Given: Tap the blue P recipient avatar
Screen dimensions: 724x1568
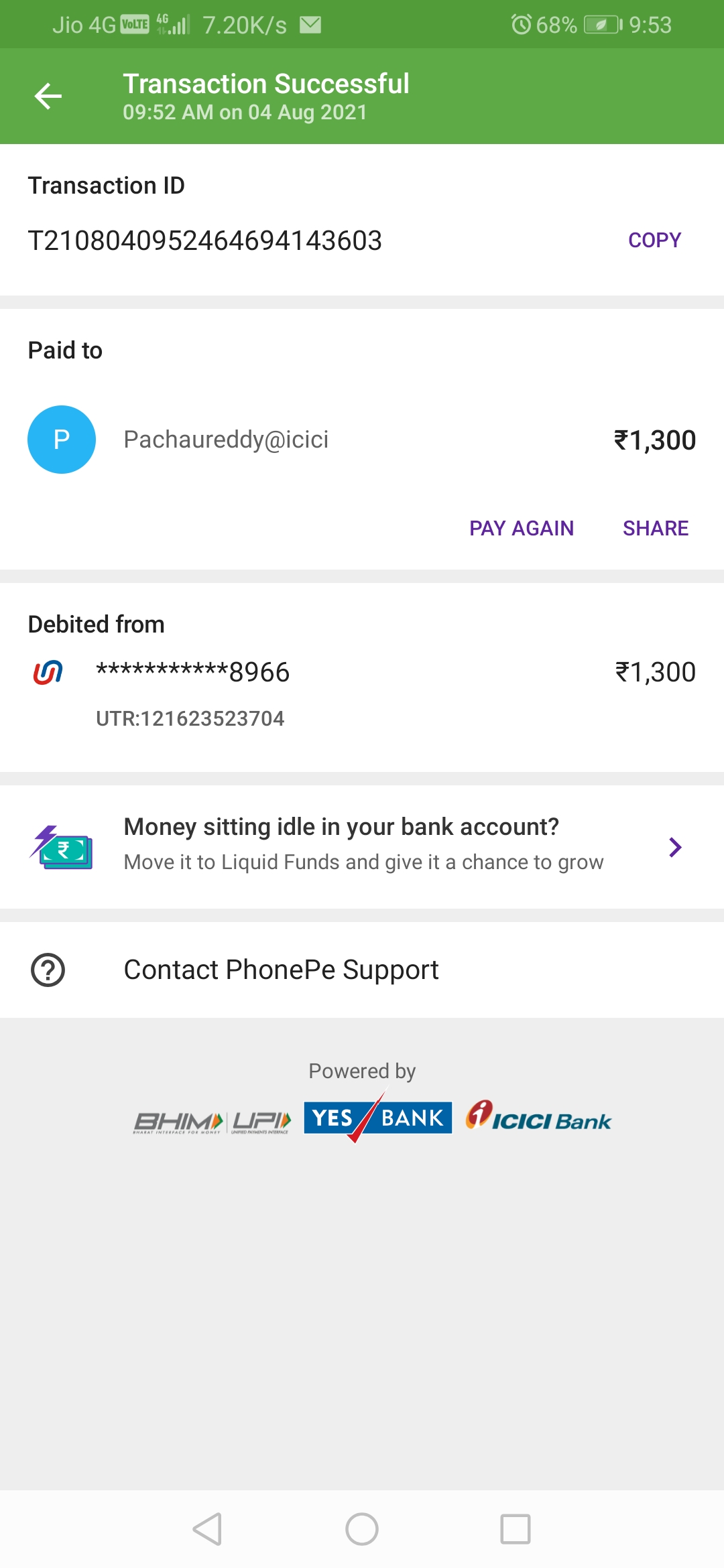Looking at the screenshot, I should click(x=62, y=440).
